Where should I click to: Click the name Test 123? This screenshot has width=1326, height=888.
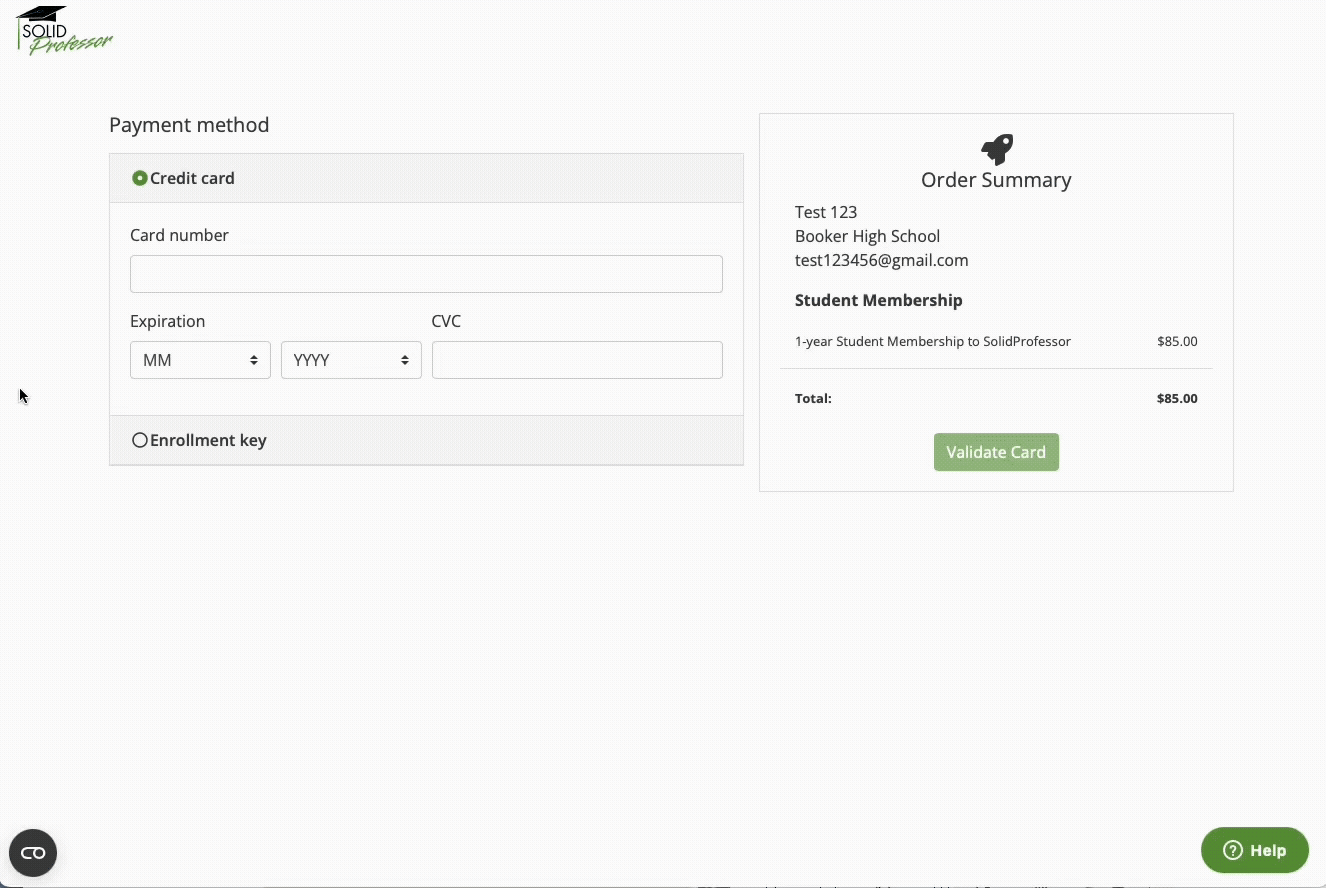(x=826, y=212)
